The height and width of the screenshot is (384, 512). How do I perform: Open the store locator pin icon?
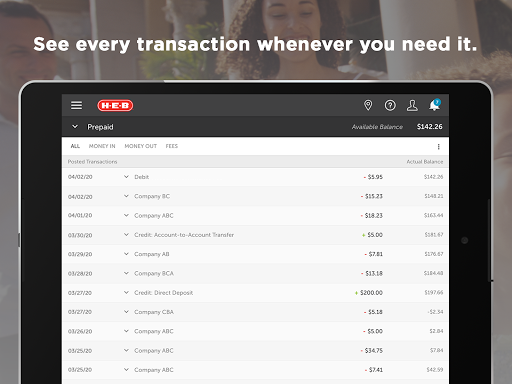[x=368, y=105]
